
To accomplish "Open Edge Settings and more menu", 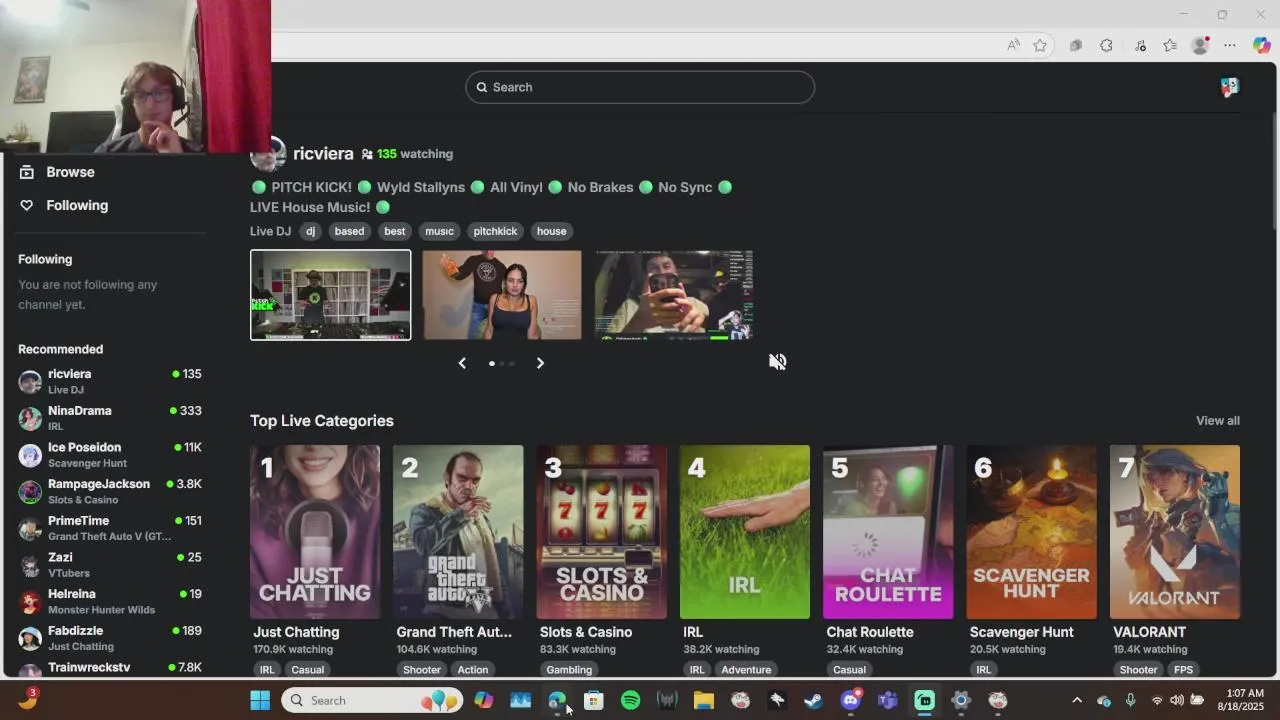I will (x=1230, y=45).
